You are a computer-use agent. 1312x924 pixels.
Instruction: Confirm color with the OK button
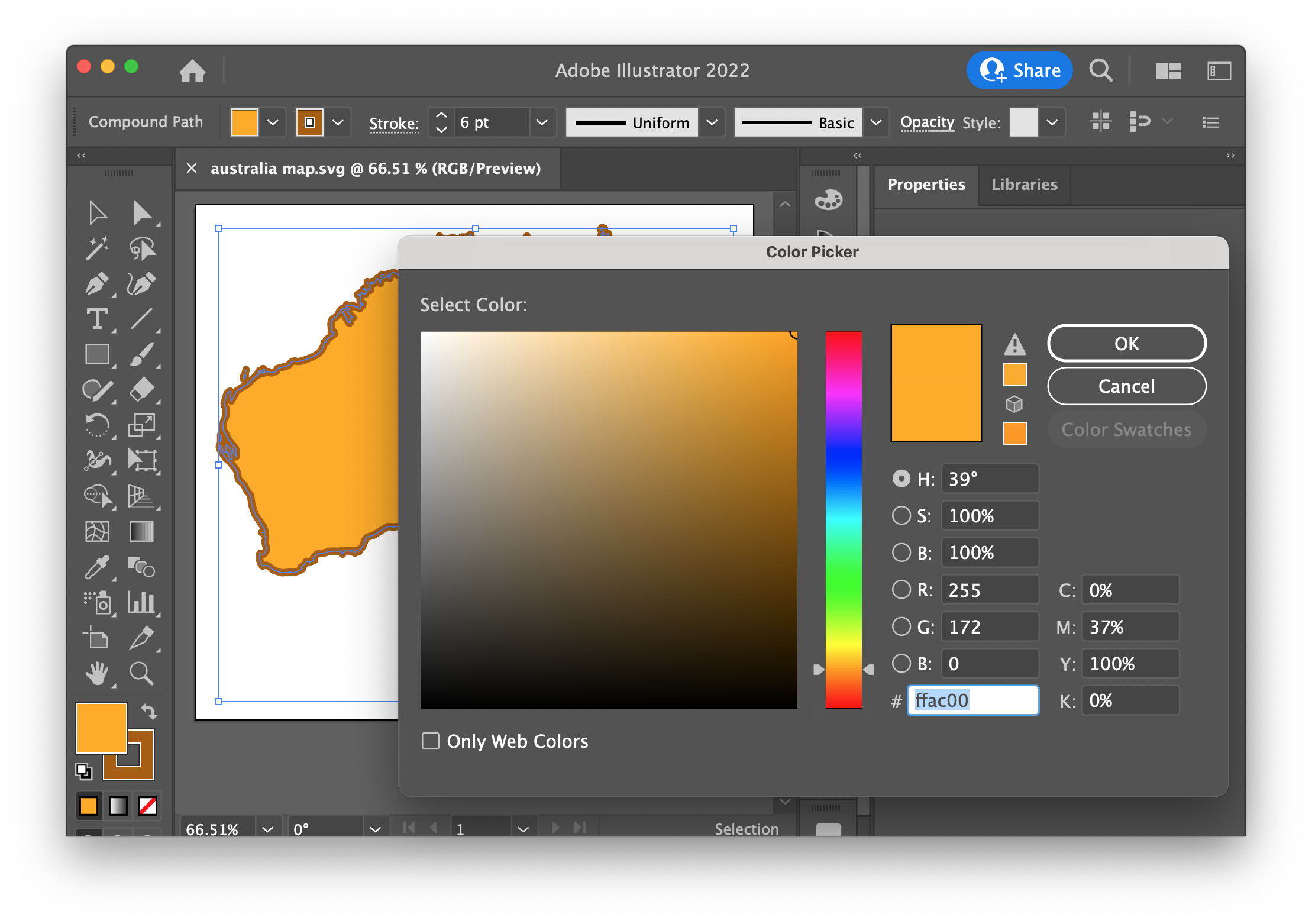[1126, 344]
